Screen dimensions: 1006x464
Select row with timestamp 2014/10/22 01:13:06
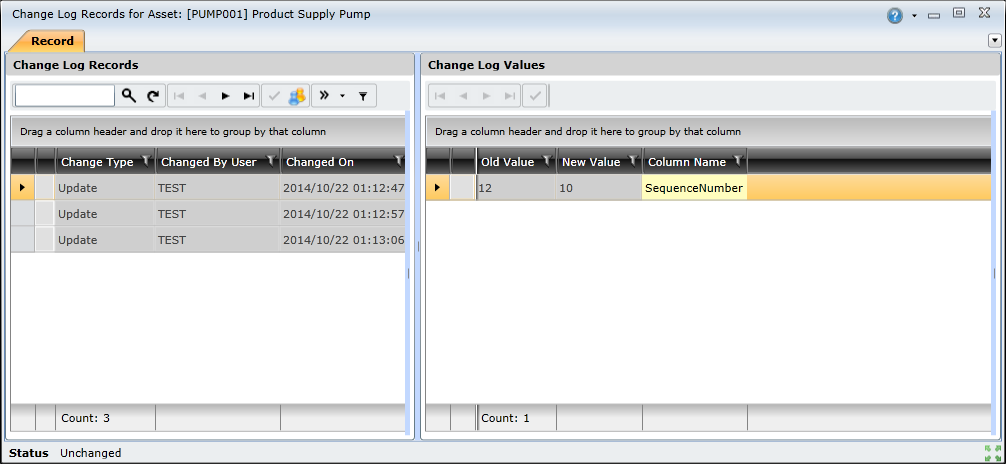click(x=209, y=240)
